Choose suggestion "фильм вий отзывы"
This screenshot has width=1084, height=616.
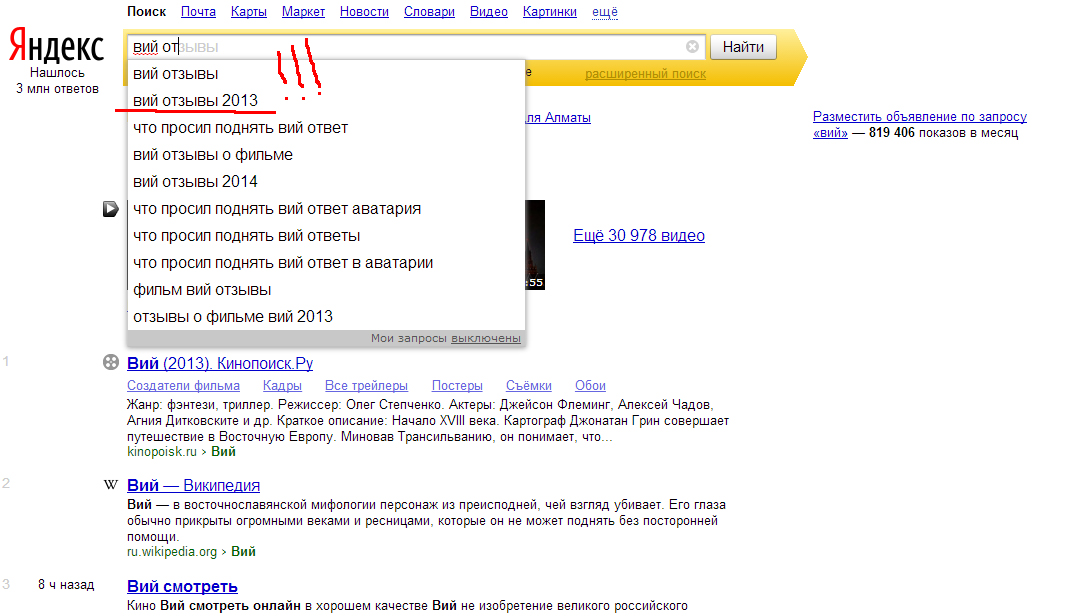[326, 290]
